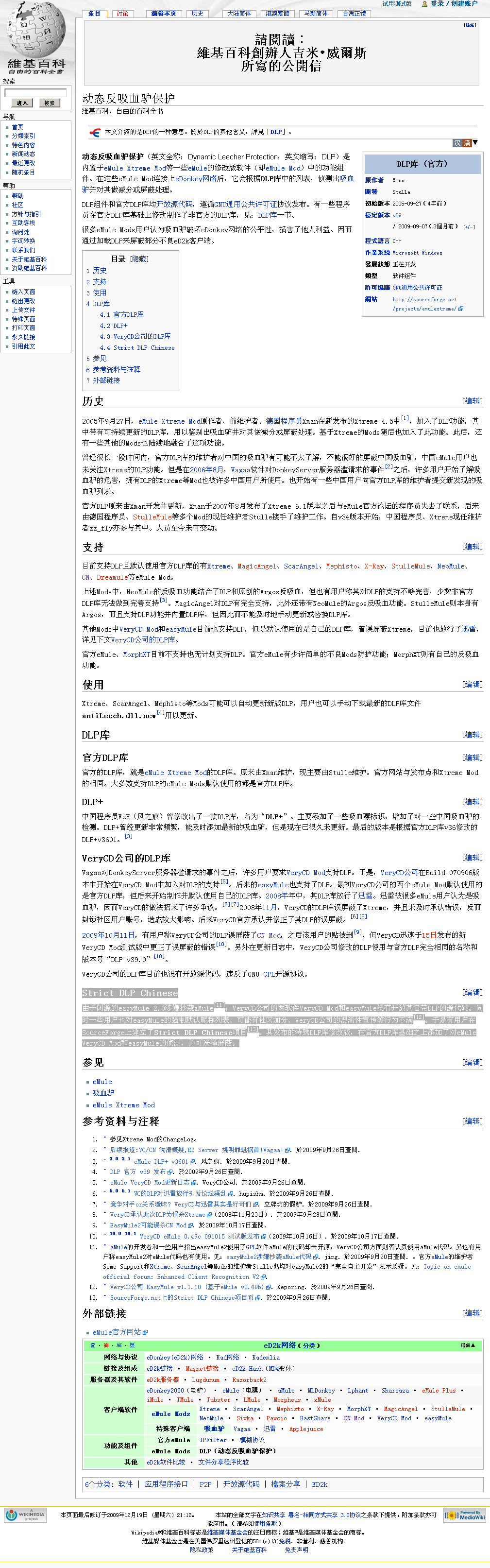Click 永久链接 in the toolbox
Viewport: 490px width, 1568px height.
[x=24, y=337]
